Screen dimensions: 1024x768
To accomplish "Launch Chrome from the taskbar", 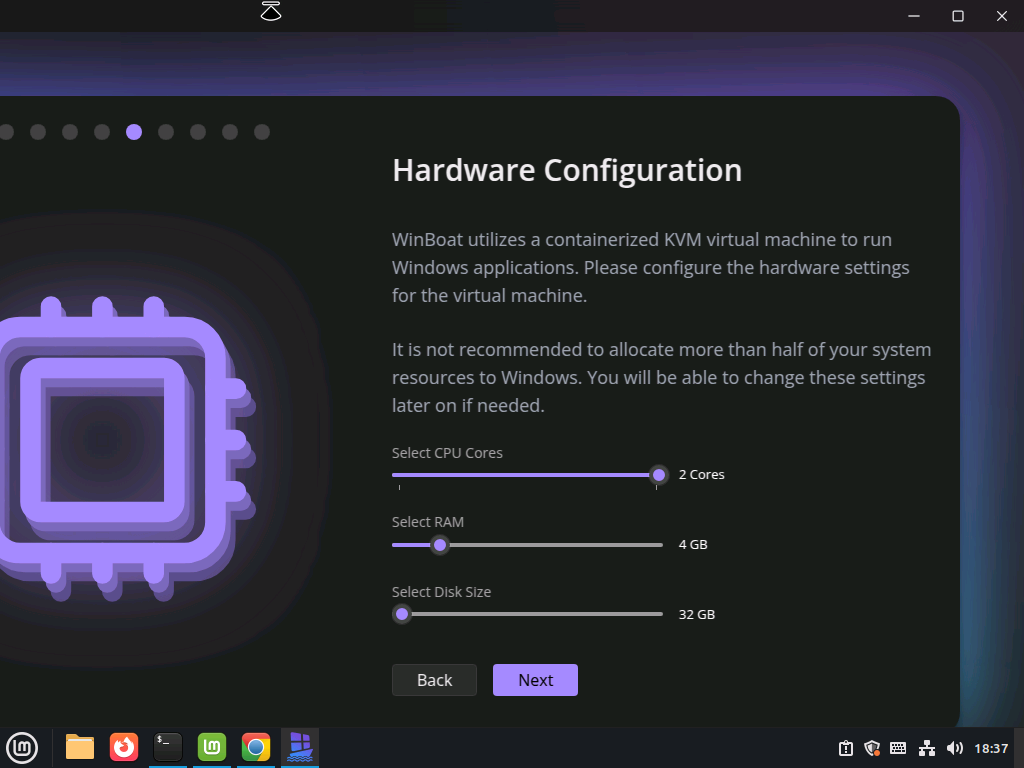I will pos(256,747).
